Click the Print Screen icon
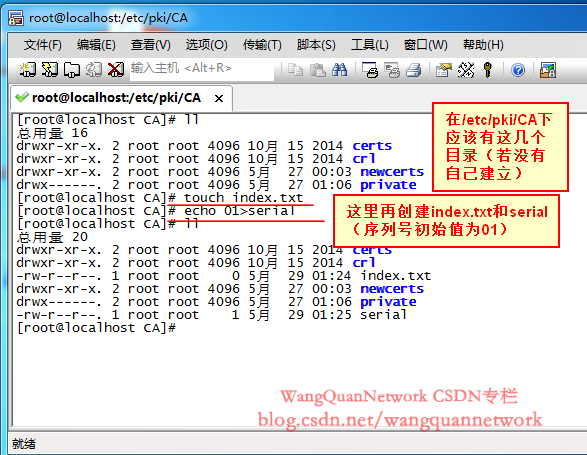The width and height of the screenshot is (587, 455). coord(370,70)
